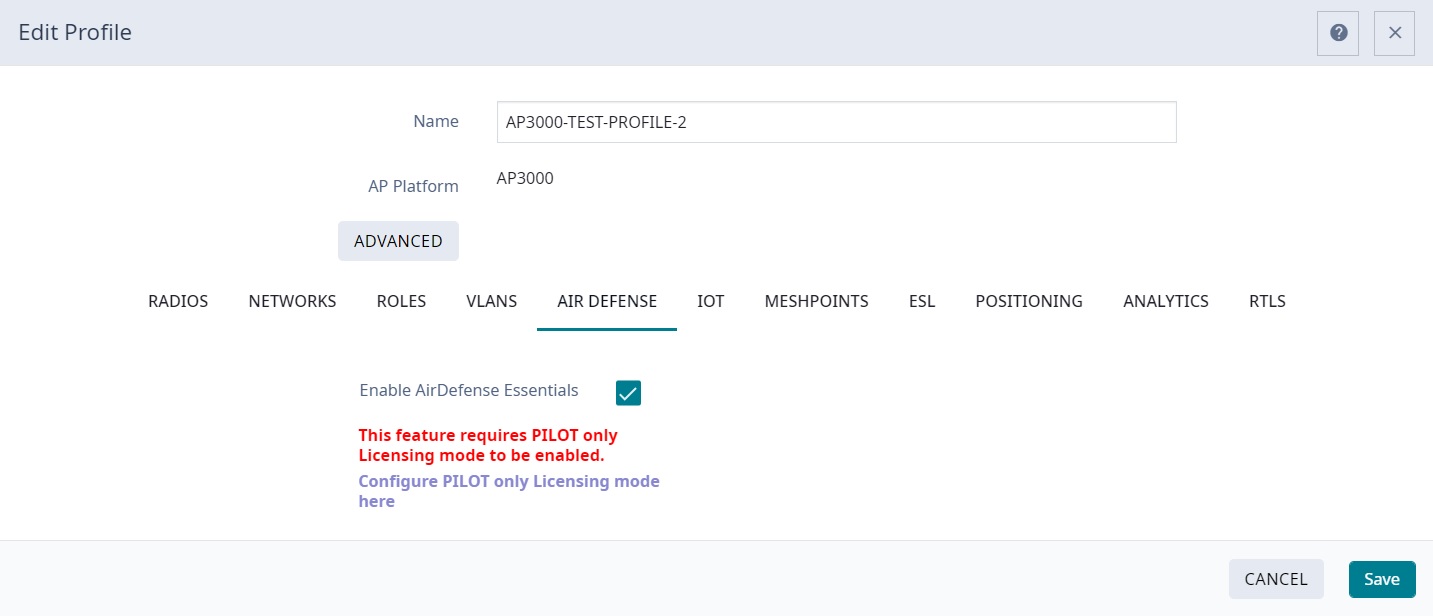This screenshot has width=1433, height=616.
Task: Click inside the profile Name field
Action: [836, 121]
